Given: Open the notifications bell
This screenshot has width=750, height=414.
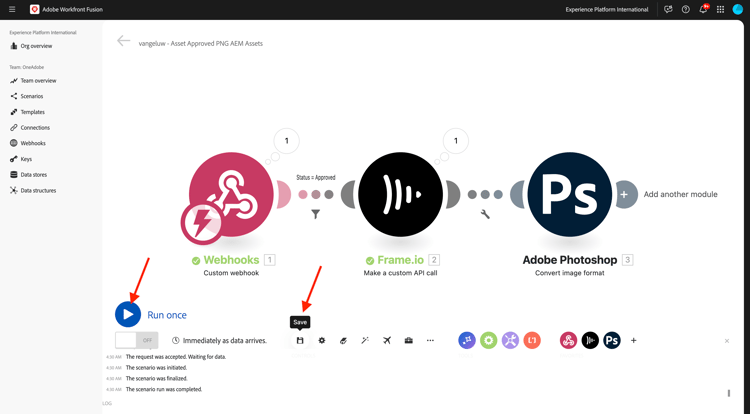Looking at the screenshot, I should 703,9.
